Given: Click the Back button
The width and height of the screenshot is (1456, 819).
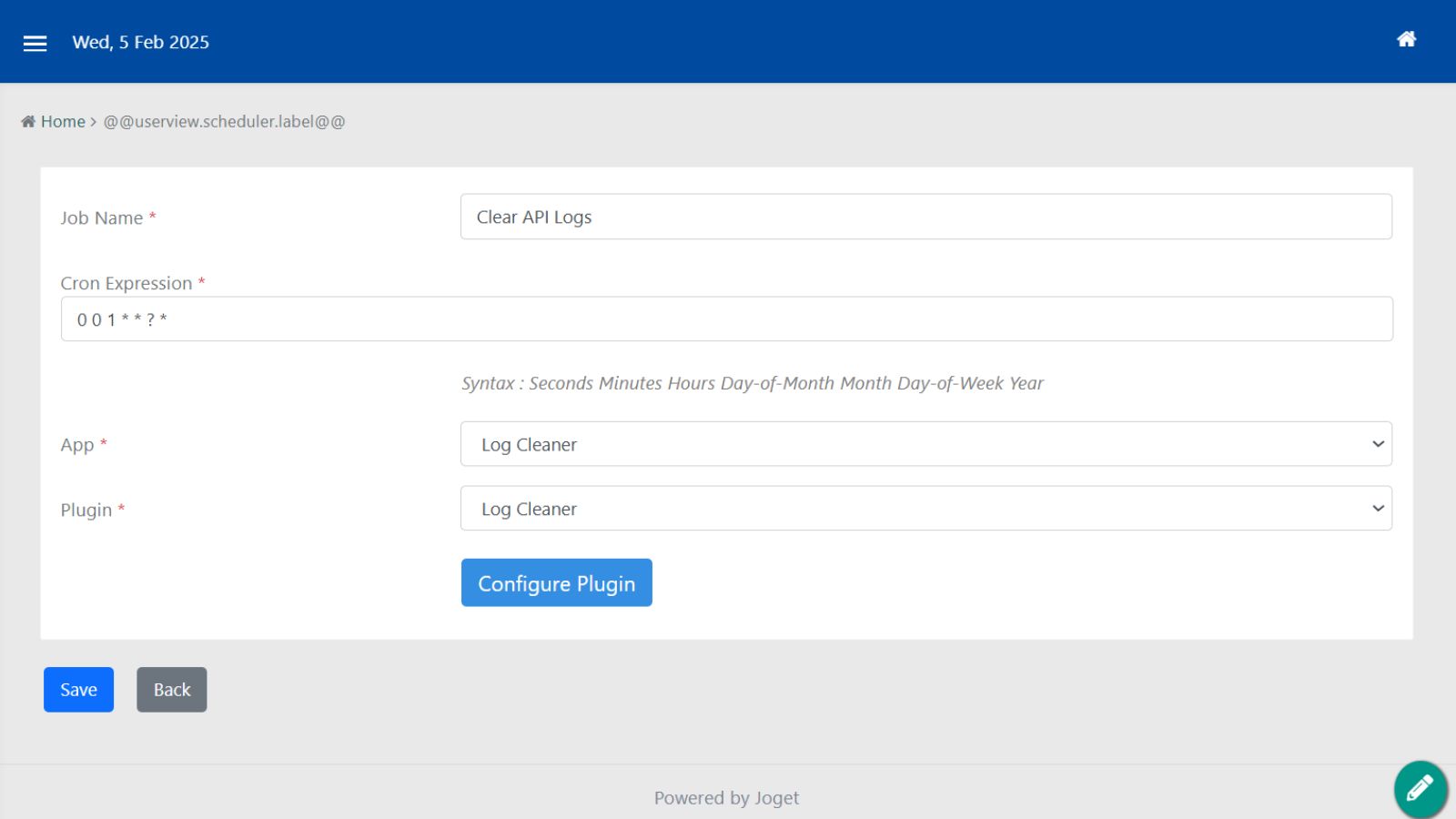Looking at the screenshot, I should tap(171, 690).
